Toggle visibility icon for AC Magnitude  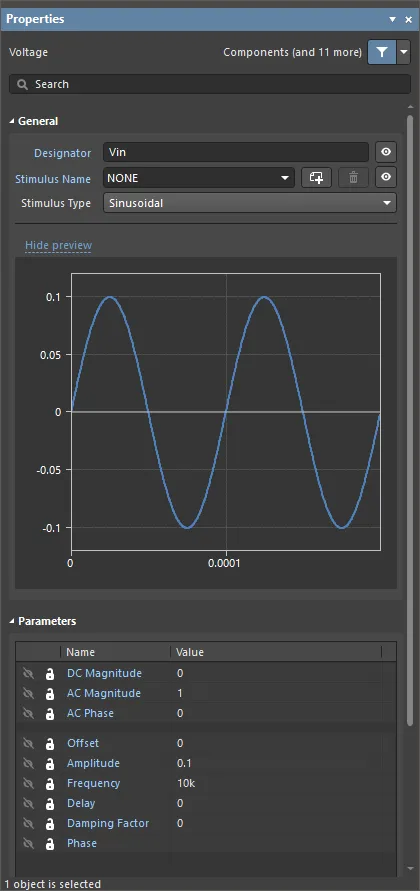click(28, 694)
